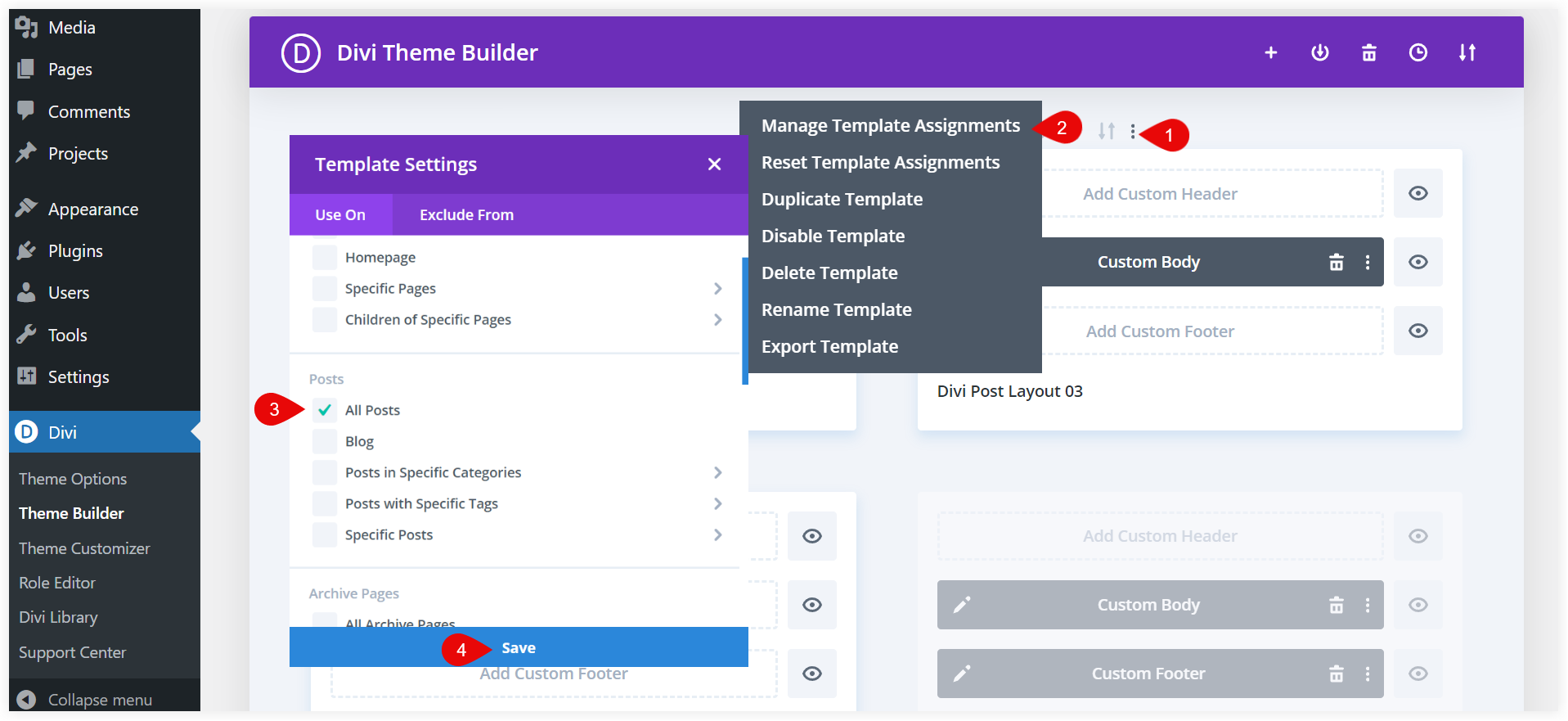
Task: Choose Duplicate Template from menu
Action: coord(842,199)
